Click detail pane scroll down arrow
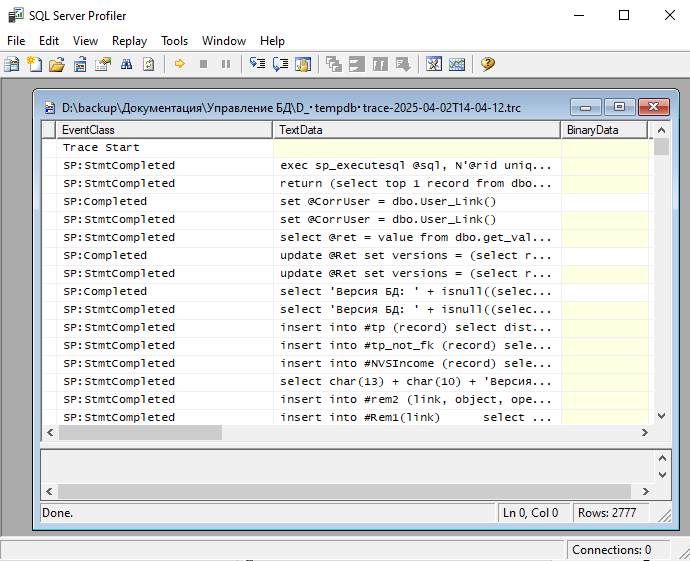This screenshot has width=690, height=561. coord(662,475)
